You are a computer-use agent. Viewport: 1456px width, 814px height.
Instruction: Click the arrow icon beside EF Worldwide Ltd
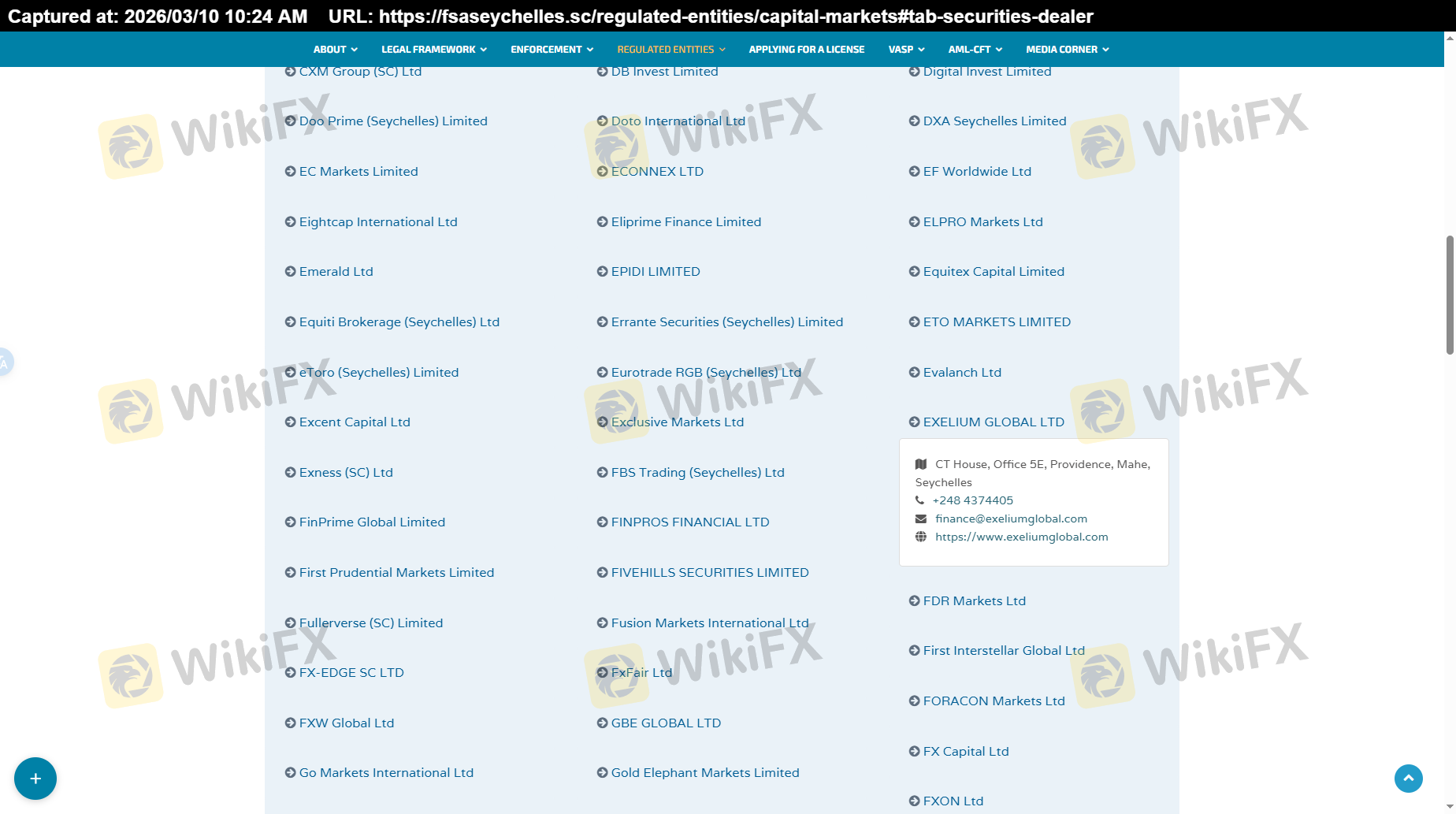click(x=914, y=172)
